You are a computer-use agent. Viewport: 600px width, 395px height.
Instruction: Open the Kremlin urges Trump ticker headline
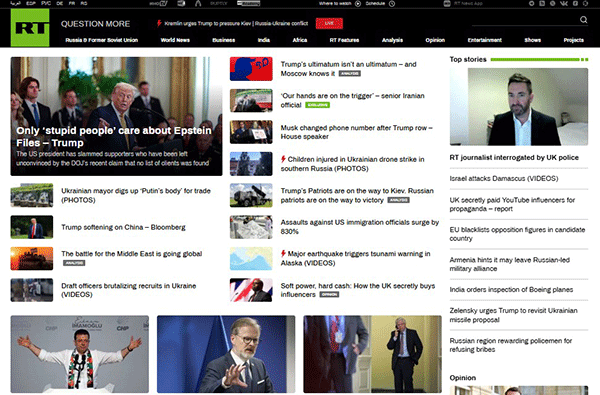[236, 23]
